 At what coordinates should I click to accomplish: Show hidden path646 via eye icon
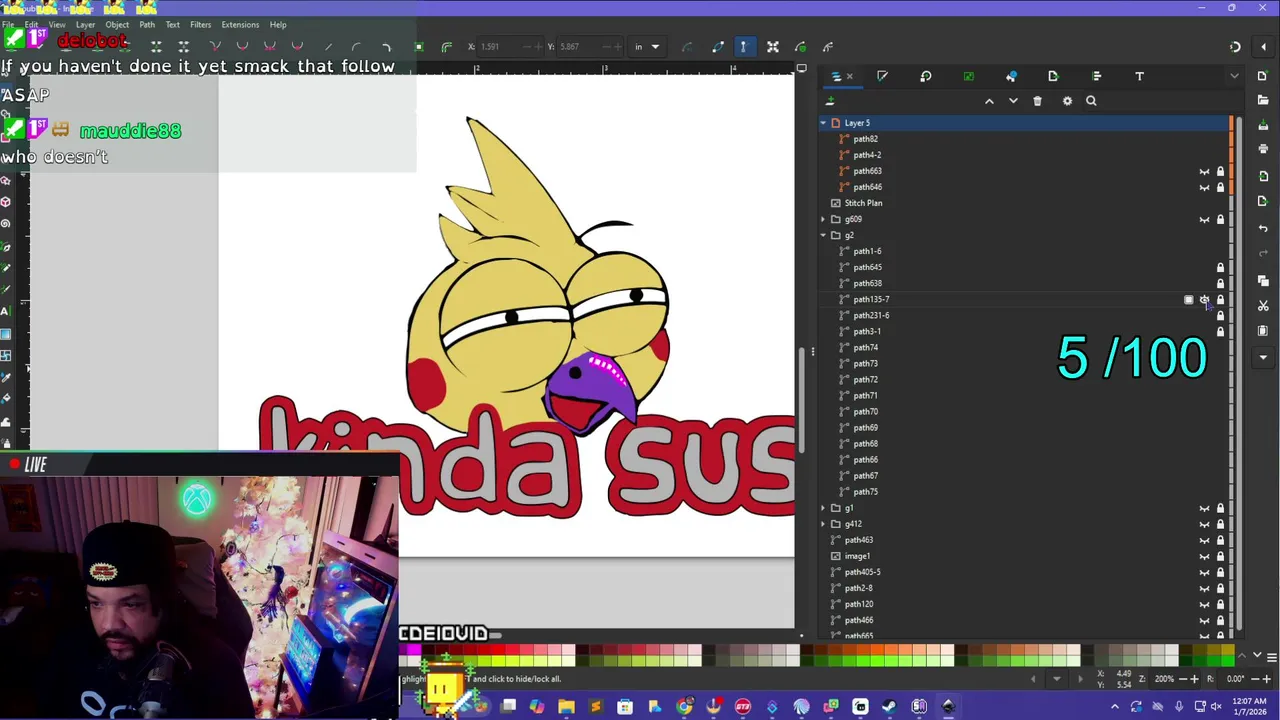(x=1204, y=187)
